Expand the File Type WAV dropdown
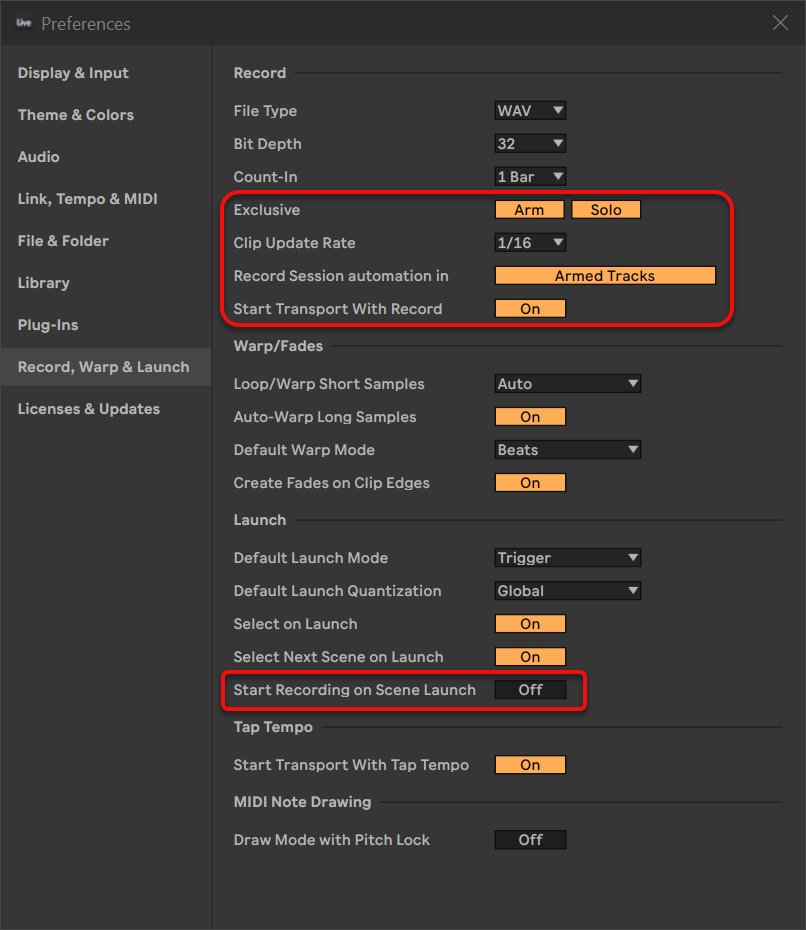The height and width of the screenshot is (930, 806). [x=530, y=111]
